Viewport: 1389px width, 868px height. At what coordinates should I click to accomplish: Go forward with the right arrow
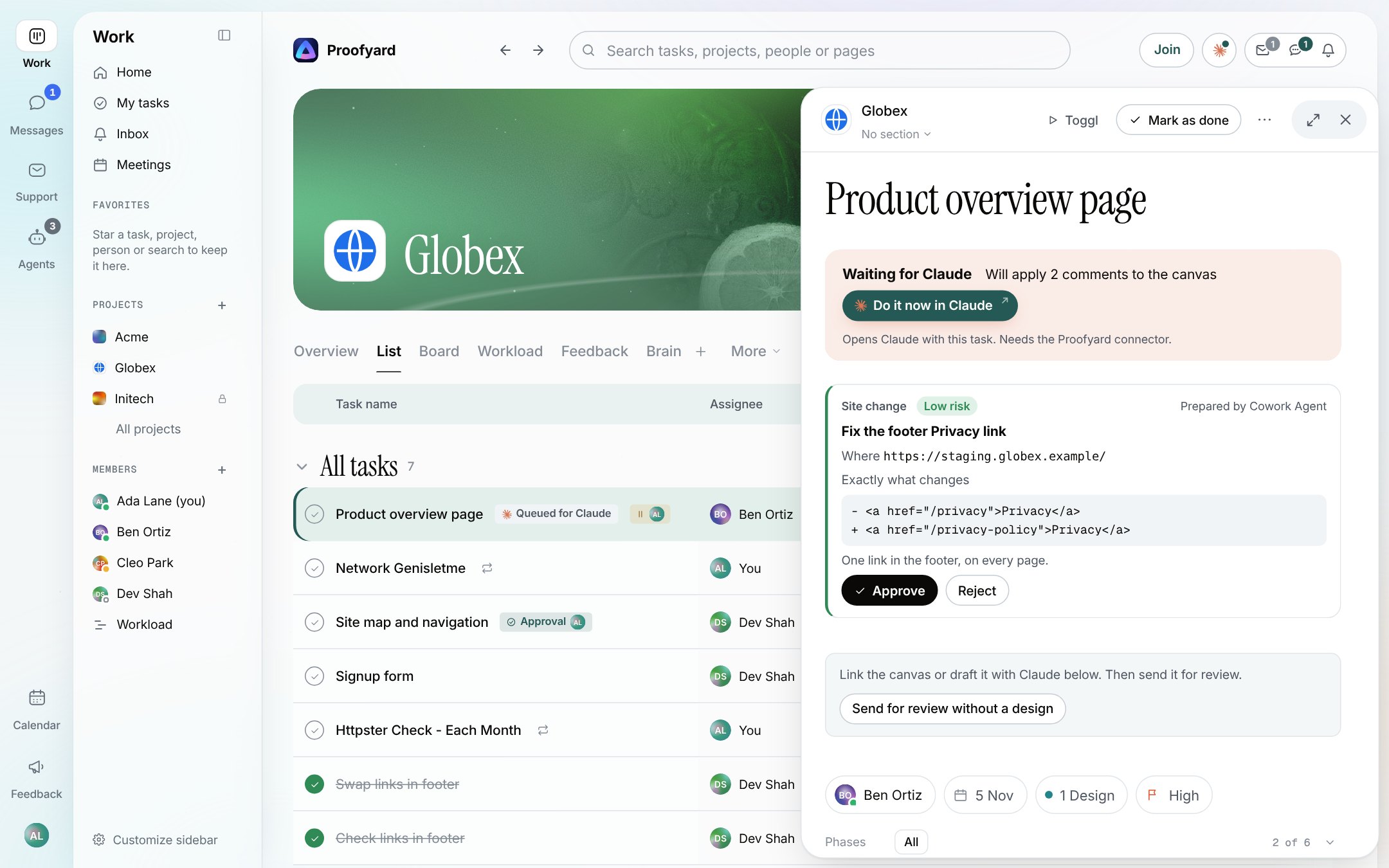point(538,50)
